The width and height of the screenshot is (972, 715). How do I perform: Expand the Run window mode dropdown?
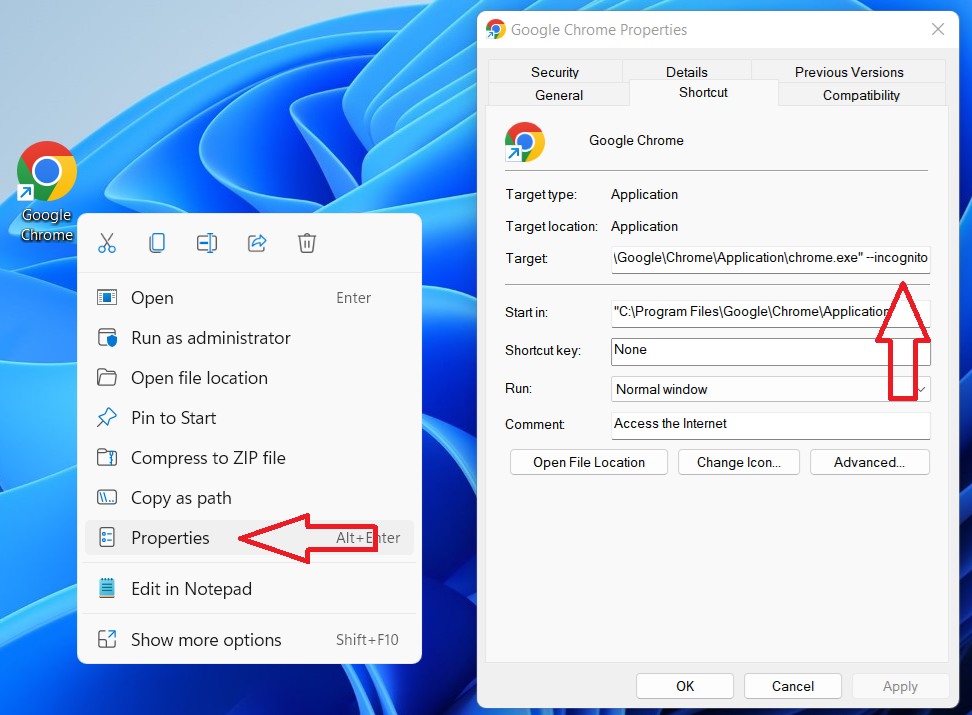[x=771, y=389]
